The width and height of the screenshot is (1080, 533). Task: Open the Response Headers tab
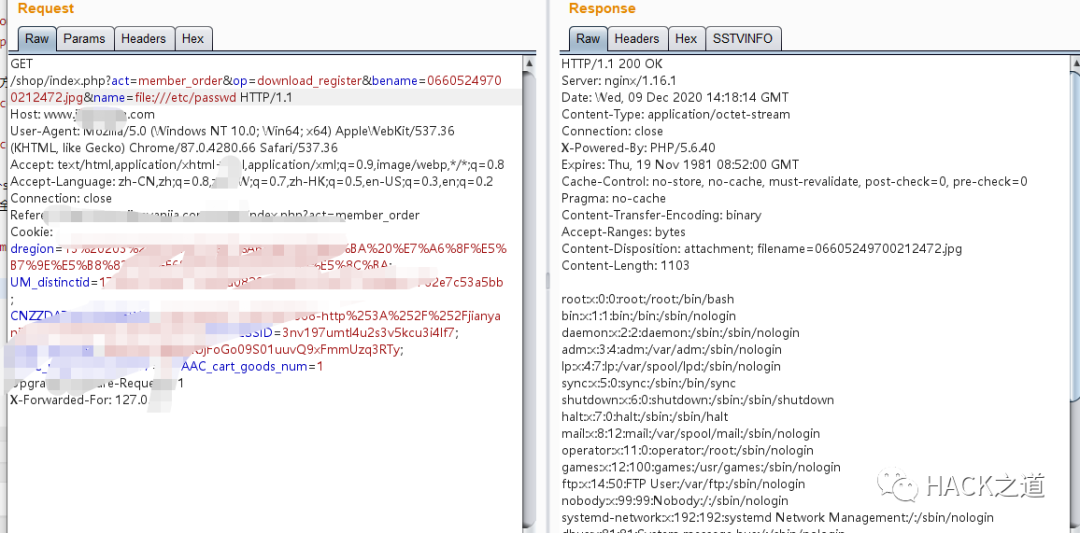(636, 39)
